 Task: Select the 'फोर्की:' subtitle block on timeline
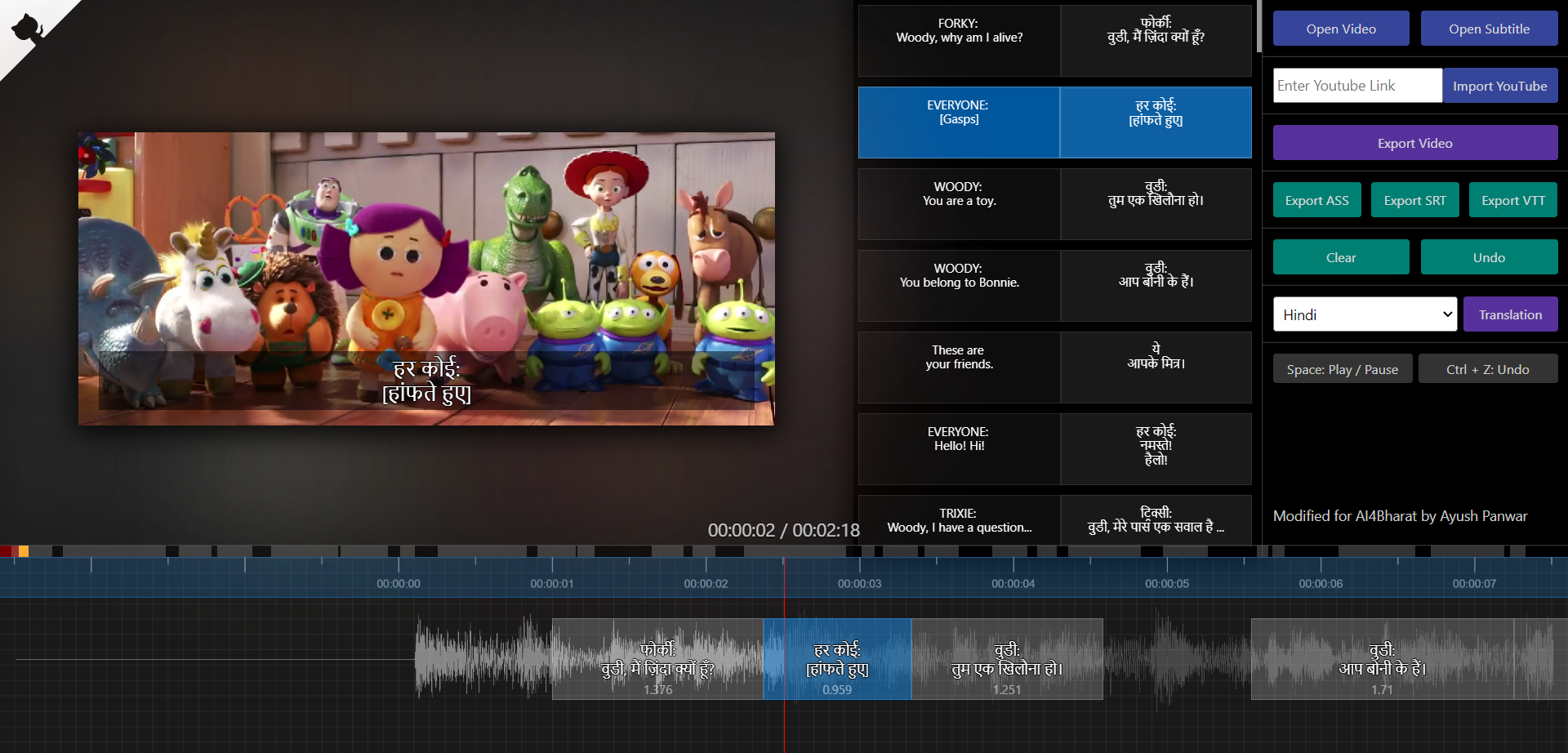[657, 659]
